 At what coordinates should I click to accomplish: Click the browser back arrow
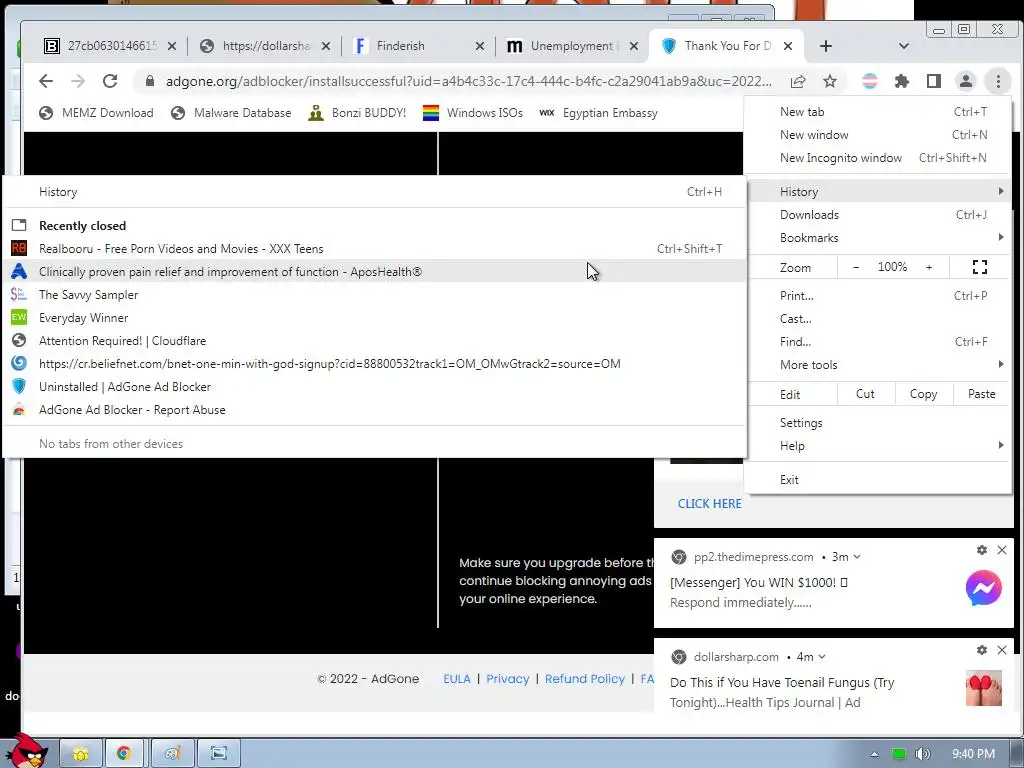pyautogui.click(x=46, y=81)
